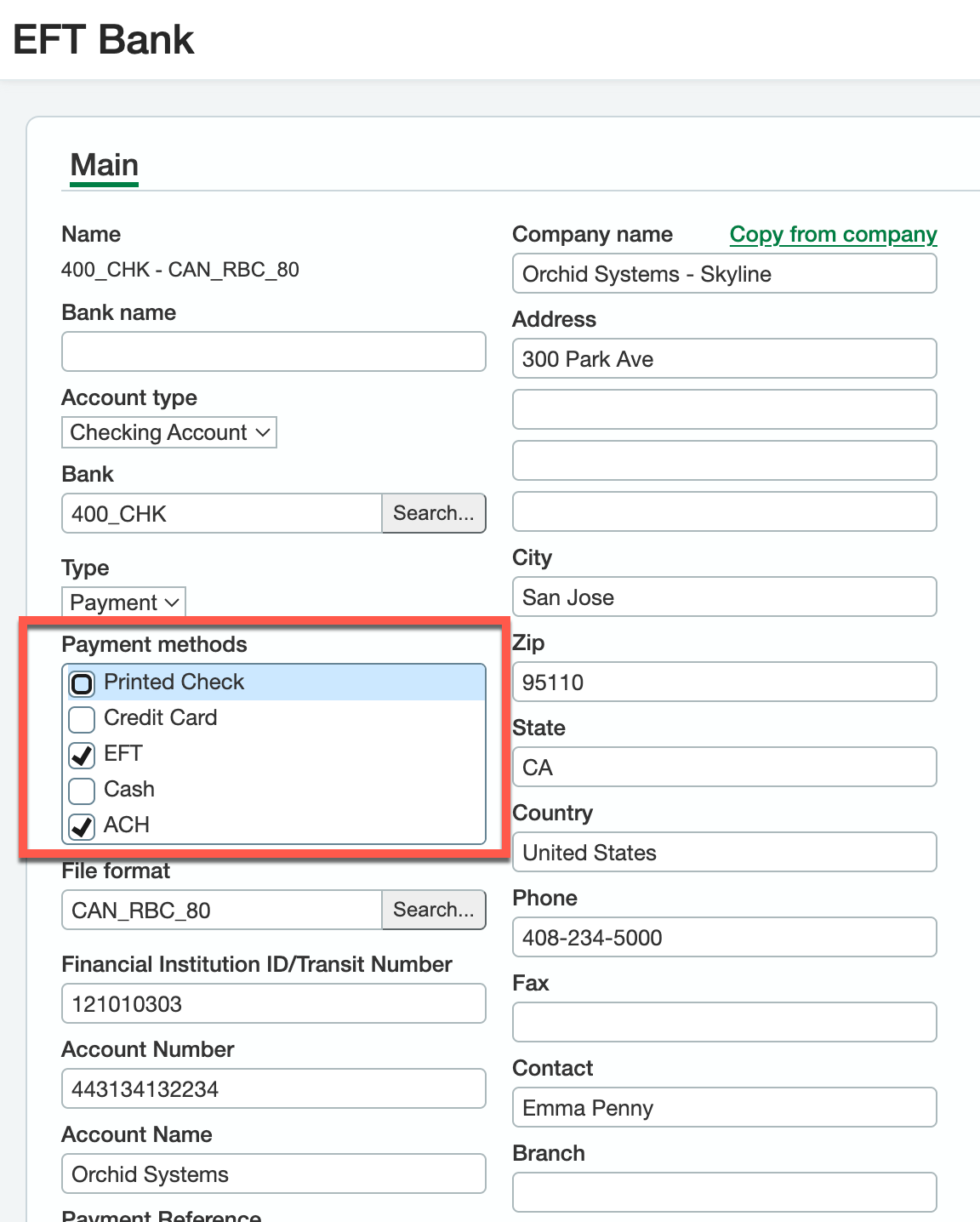The height and width of the screenshot is (1222, 980).
Task: Click the Zip code field
Action: point(724,682)
